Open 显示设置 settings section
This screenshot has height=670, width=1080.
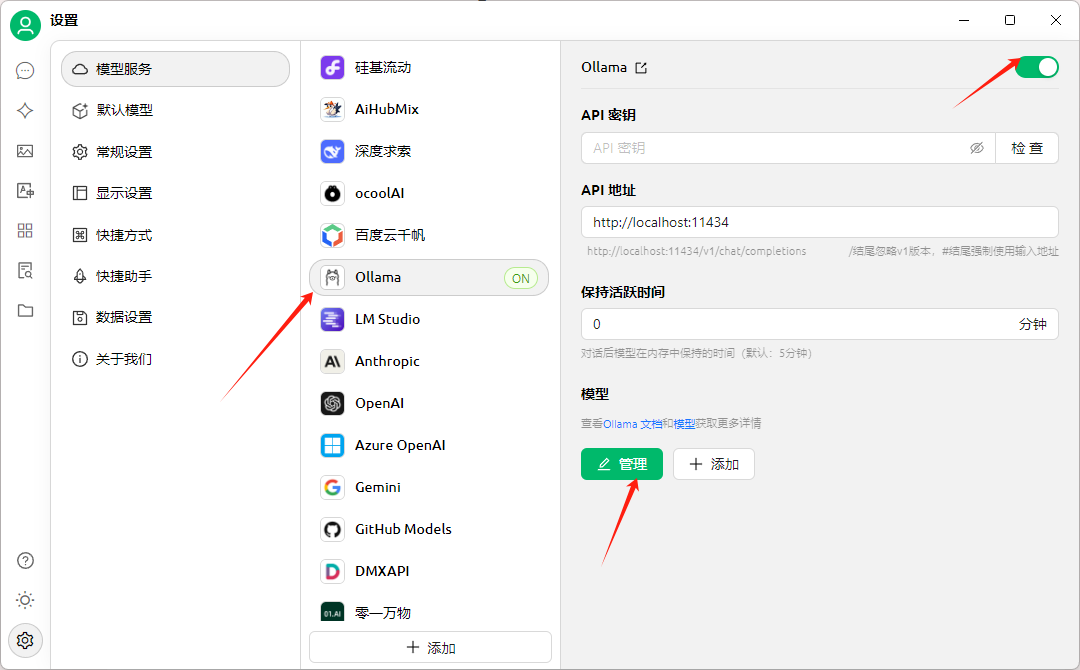pos(176,193)
